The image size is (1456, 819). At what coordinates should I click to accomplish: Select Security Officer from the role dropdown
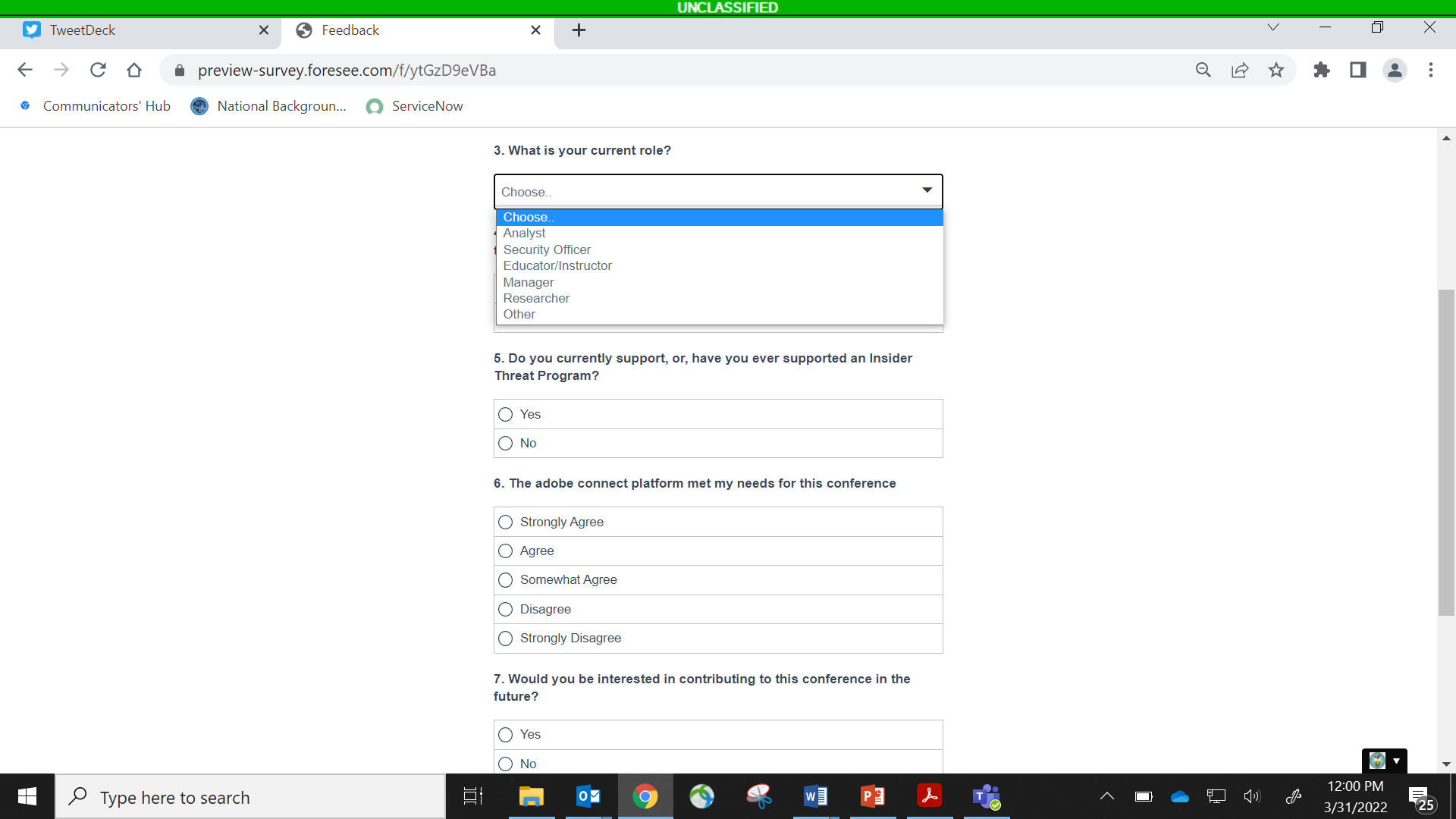[547, 249]
